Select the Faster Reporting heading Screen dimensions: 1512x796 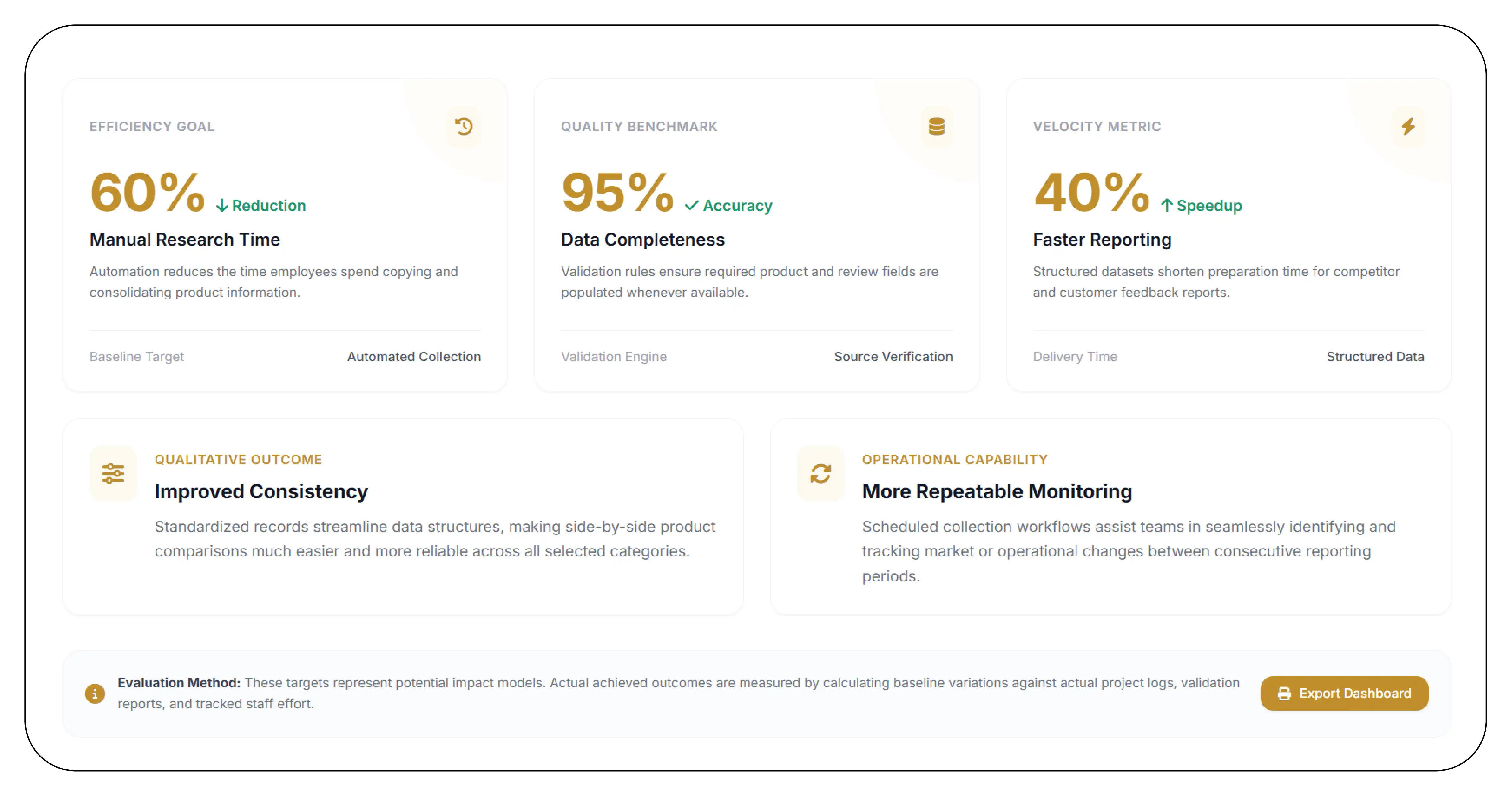(1102, 239)
